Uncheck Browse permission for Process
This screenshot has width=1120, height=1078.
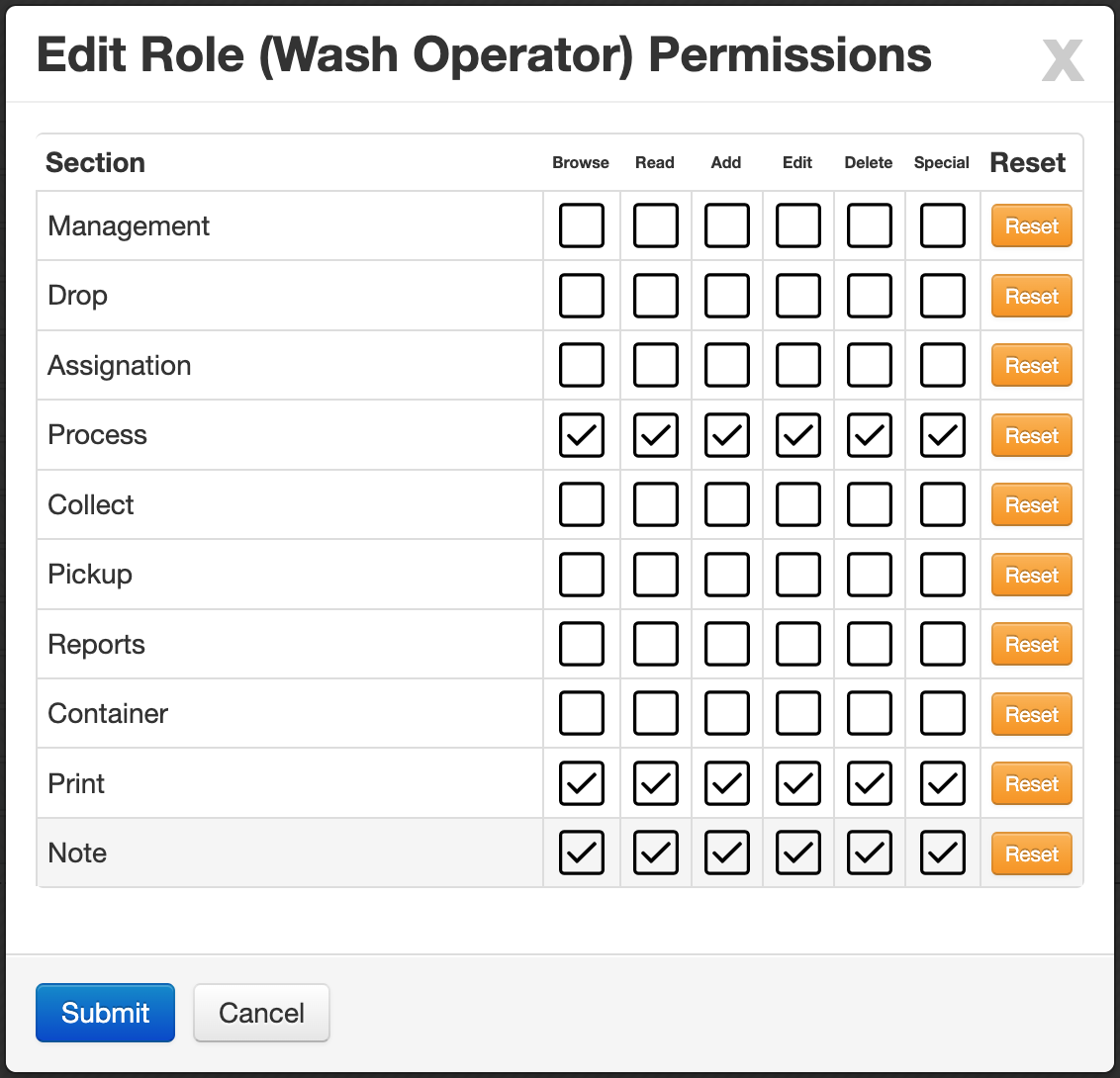coord(582,435)
